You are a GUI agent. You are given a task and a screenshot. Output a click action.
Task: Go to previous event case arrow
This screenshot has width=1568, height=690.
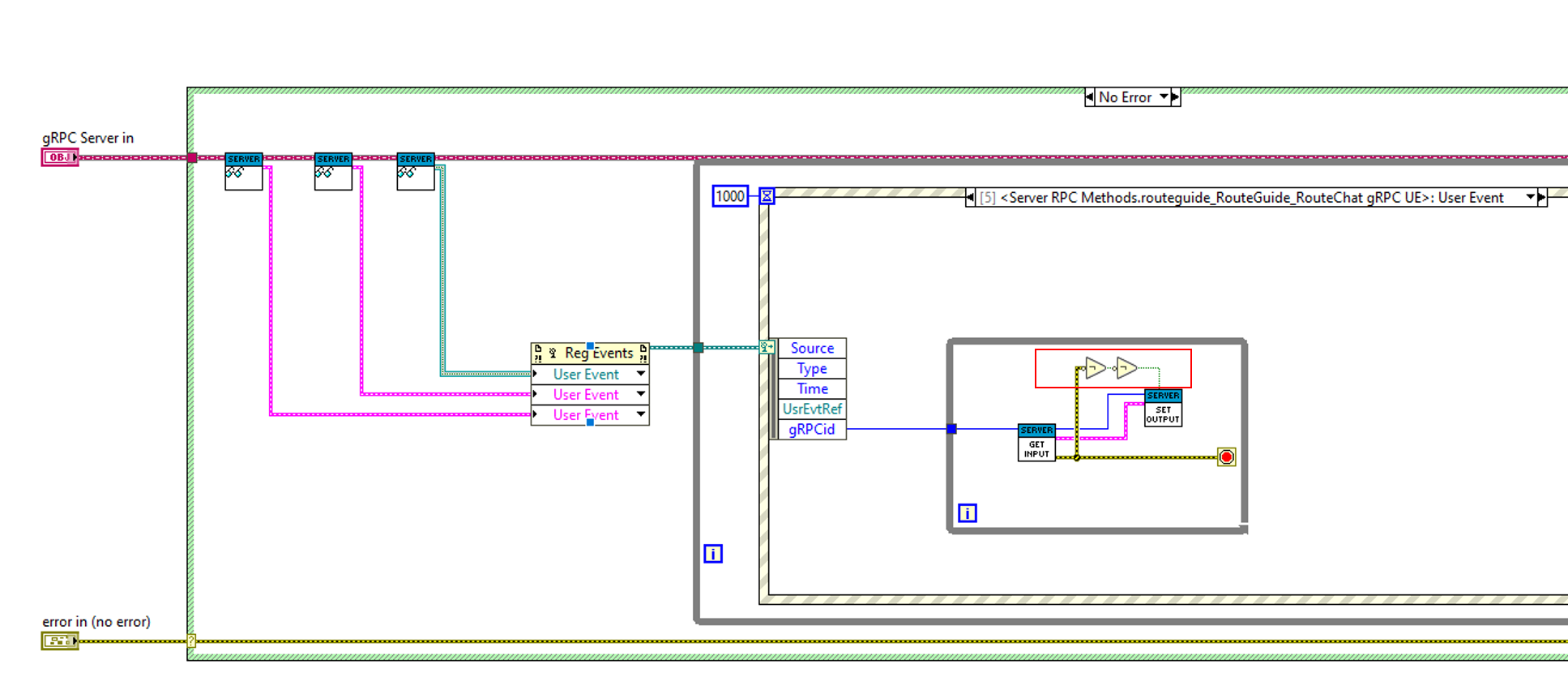[x=970, y=197]
